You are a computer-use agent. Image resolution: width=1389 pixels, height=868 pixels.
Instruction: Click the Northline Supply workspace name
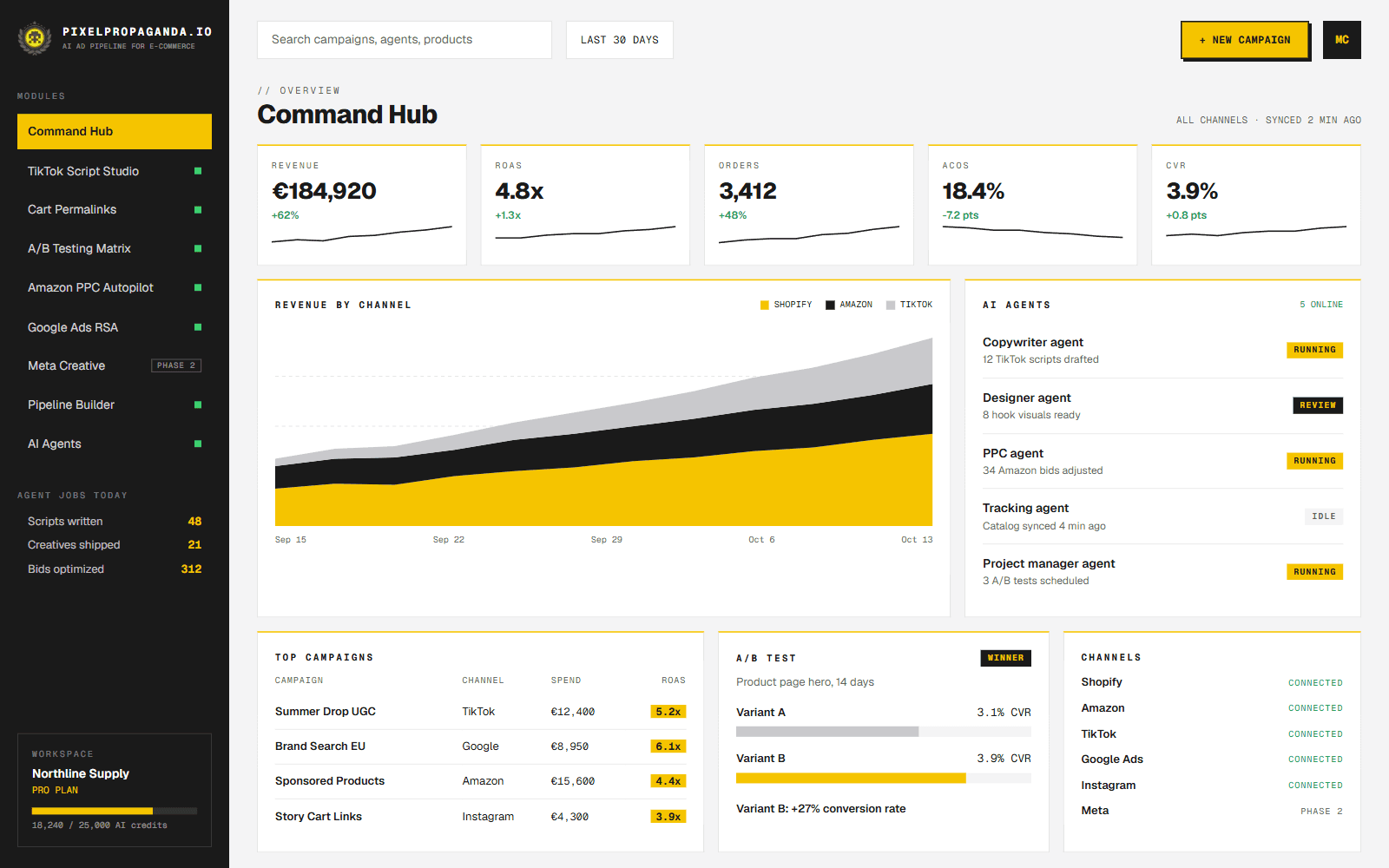click(81, 773)
